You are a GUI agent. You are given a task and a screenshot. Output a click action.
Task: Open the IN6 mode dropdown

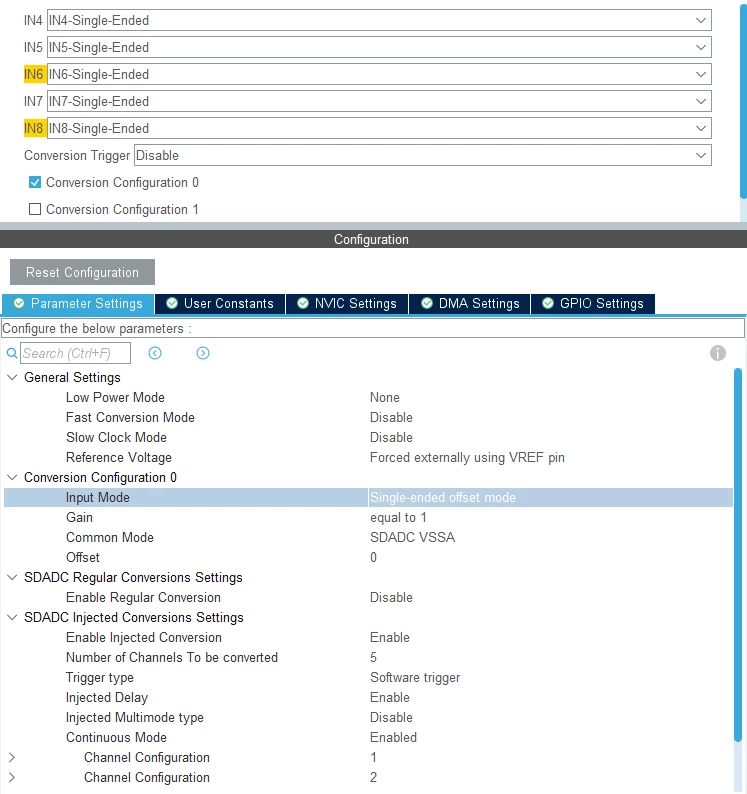(x=379, y=74)
